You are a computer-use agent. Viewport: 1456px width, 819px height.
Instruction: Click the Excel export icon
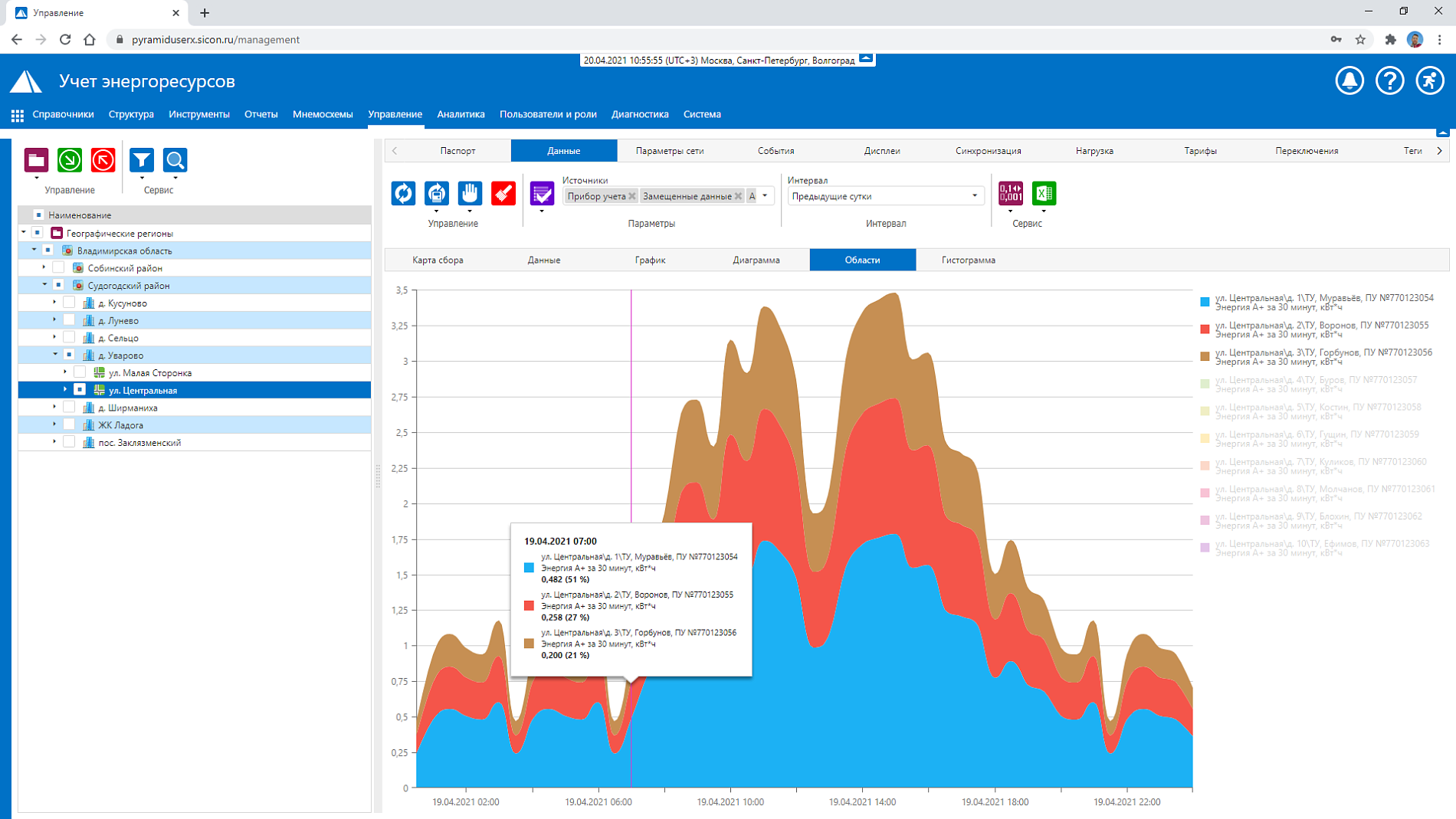(x=1044, y=194)
